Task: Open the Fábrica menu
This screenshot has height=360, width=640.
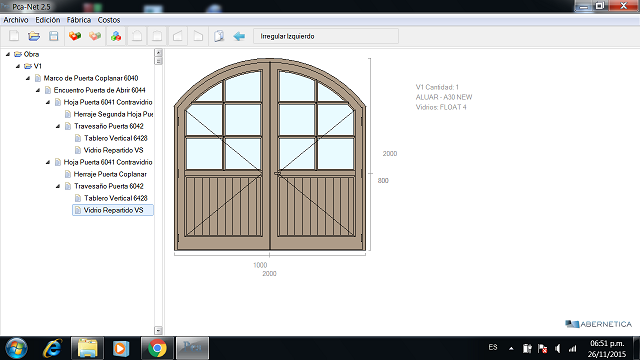Action: click(79, 20)
